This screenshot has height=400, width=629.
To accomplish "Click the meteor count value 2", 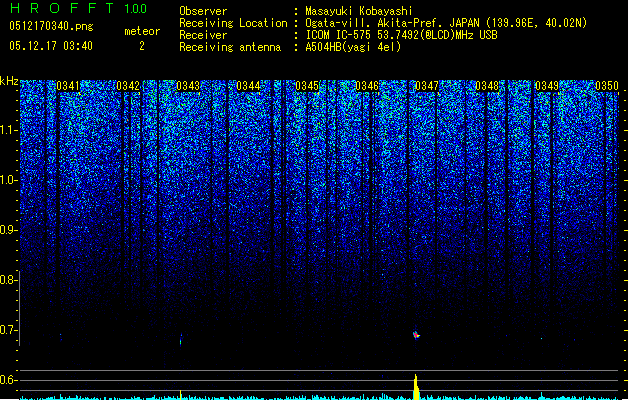I will (x=142, y=46).
